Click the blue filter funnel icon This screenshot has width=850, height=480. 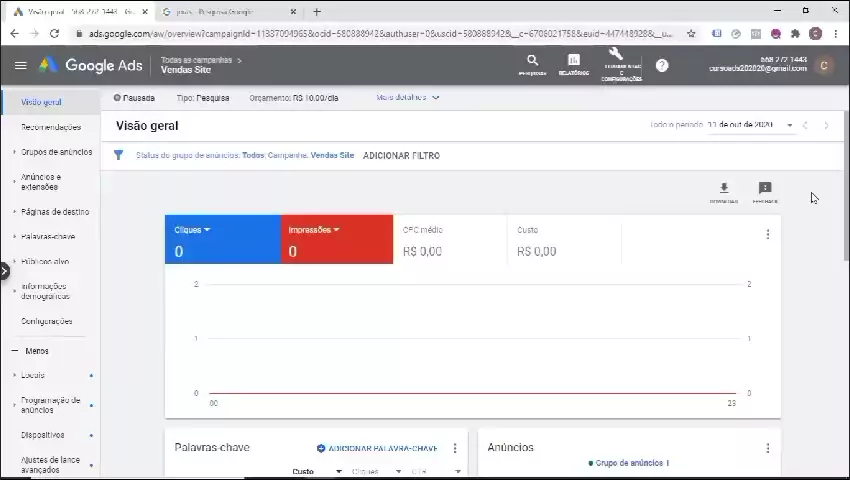click(118, 156)
